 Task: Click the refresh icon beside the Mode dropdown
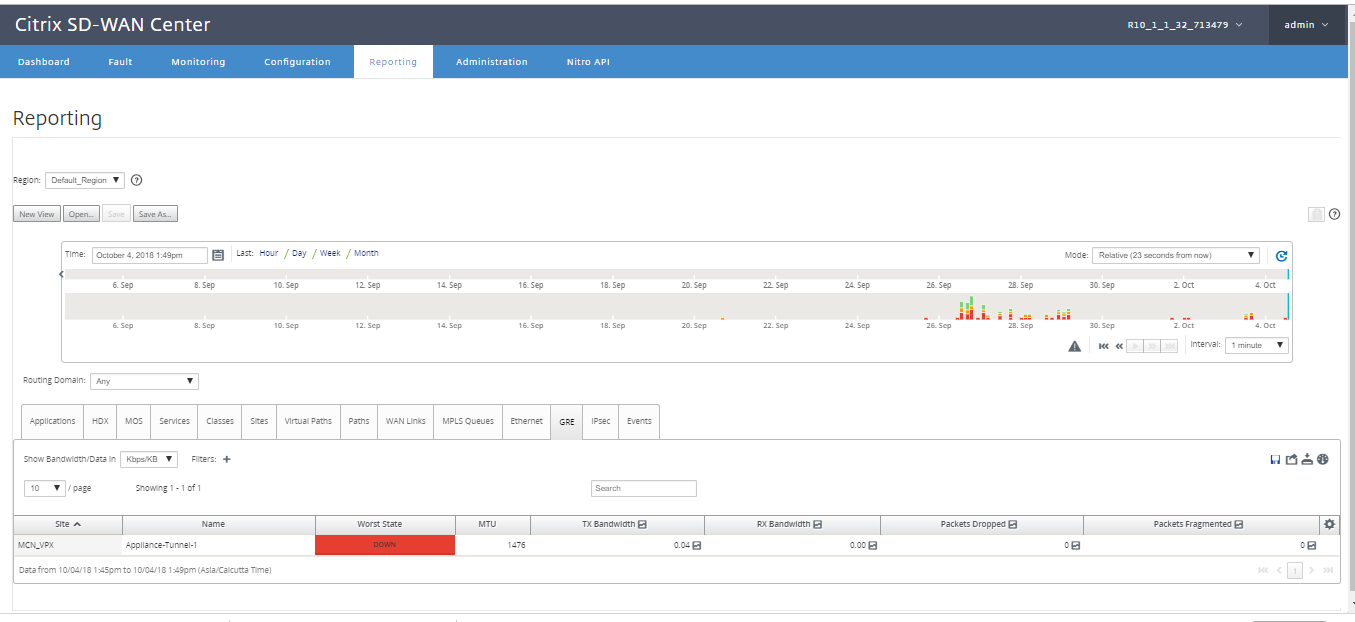(1281, 256)
